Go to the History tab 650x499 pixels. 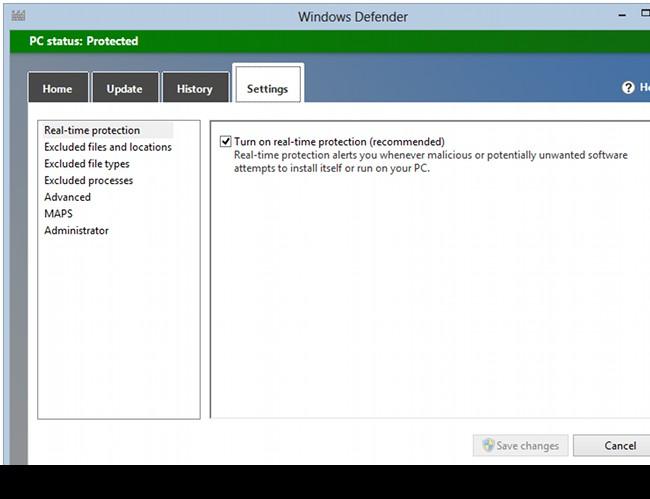(x=195, y=87)
